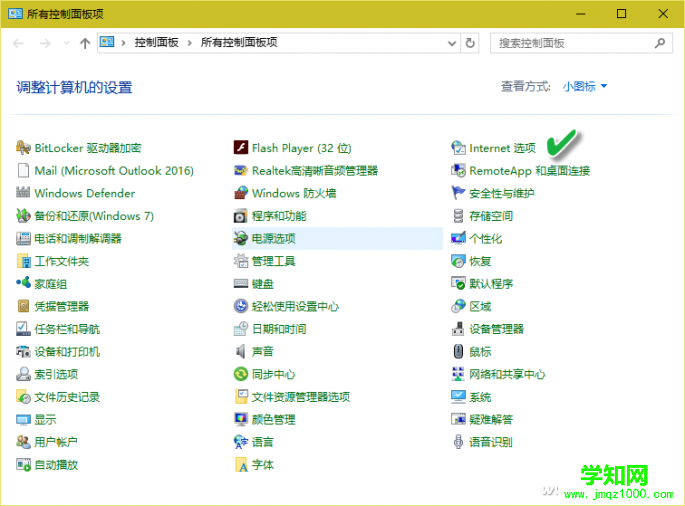Select 所有控制面板项 in the address breadcrumb

[x=239, y=42]
